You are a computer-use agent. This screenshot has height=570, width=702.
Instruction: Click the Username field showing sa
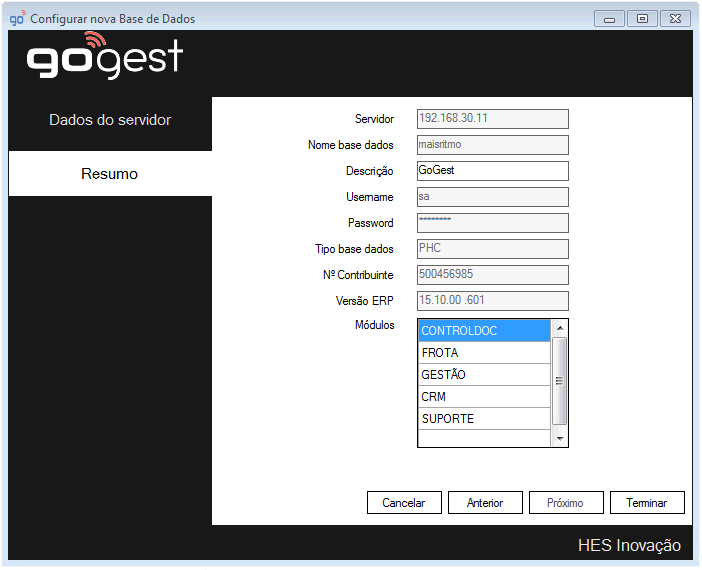(x=493, y=197)
